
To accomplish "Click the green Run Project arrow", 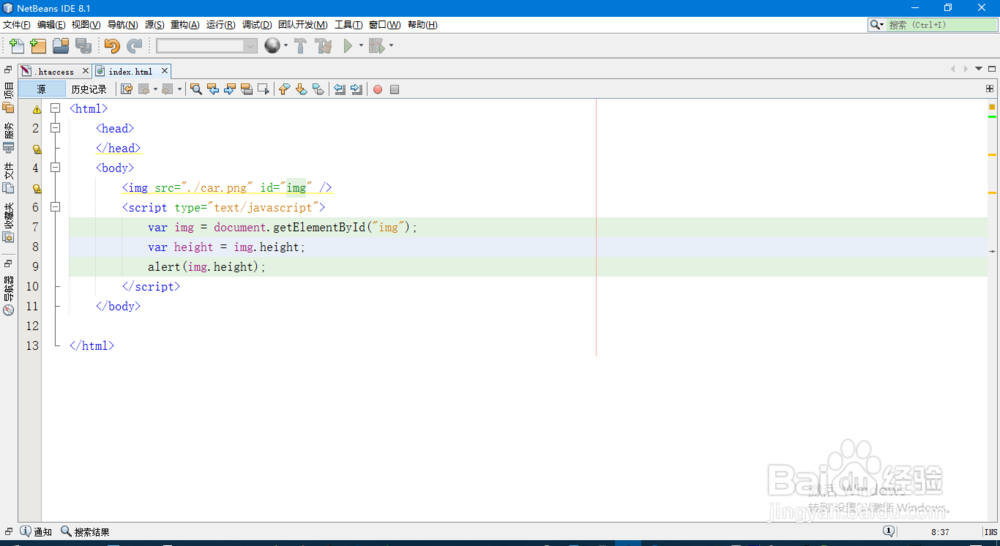I will [348, 46].
